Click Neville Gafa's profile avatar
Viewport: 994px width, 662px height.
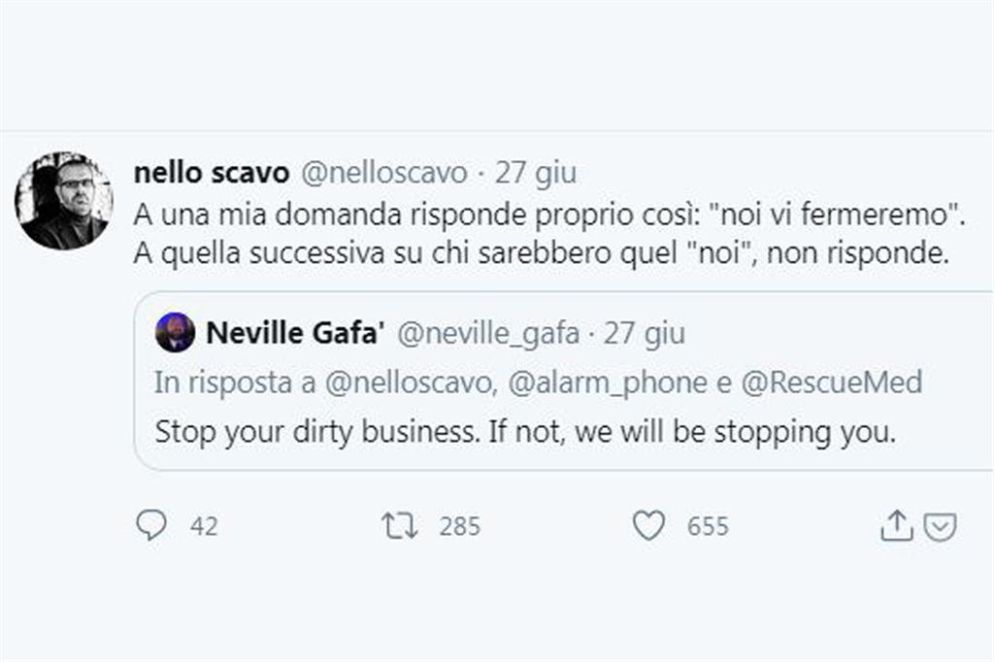coord(174,331)
